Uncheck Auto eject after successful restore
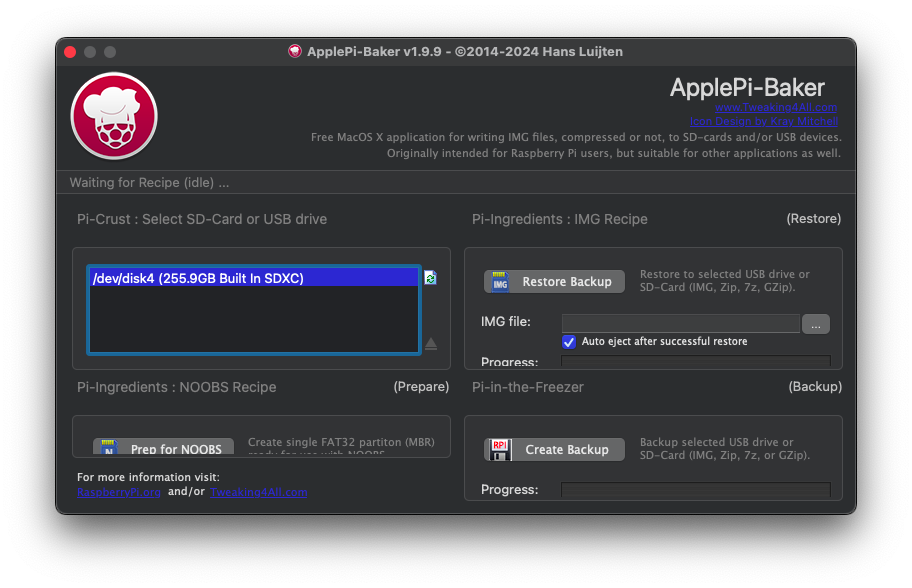This screenshot has height=588, width=912. [569, 342]
